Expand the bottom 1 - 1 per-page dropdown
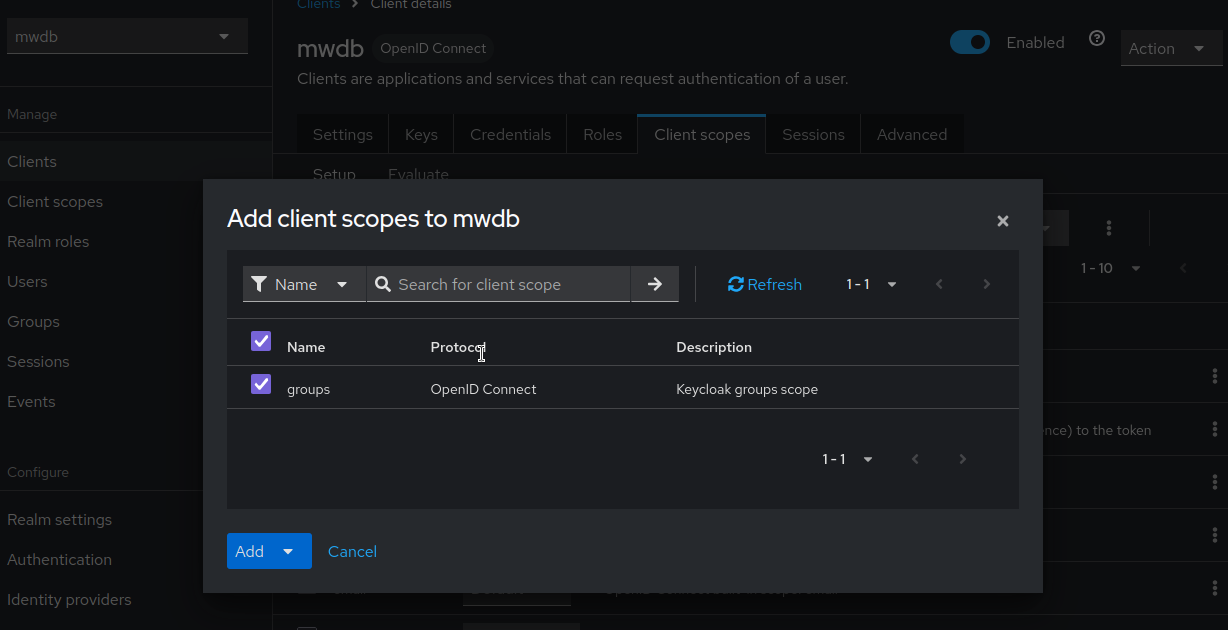 (848, 459)
